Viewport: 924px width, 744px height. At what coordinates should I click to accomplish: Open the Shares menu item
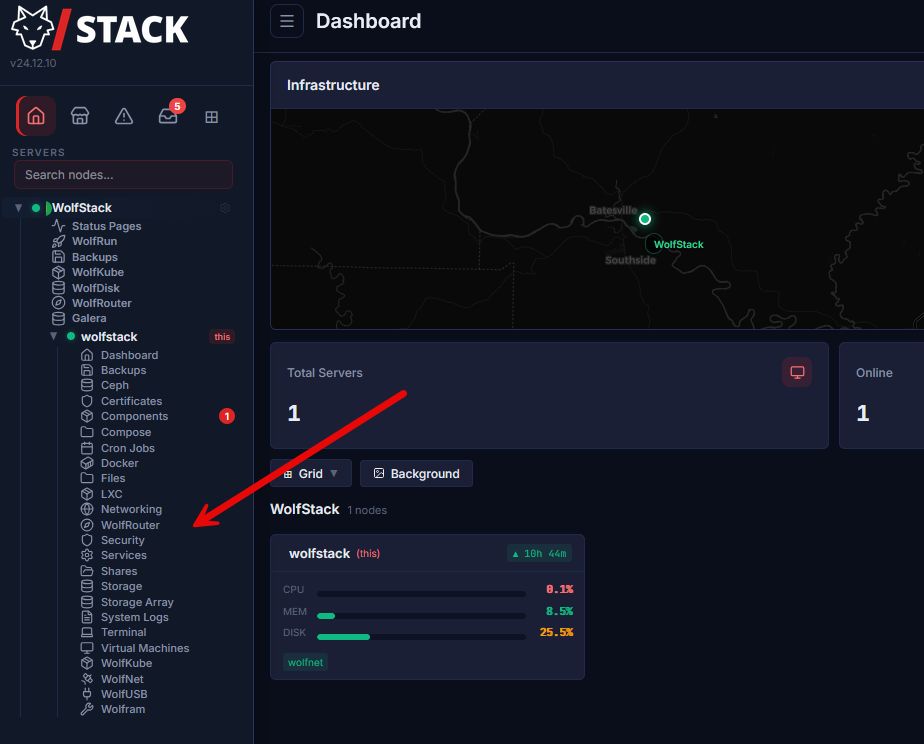coord(118,571)
